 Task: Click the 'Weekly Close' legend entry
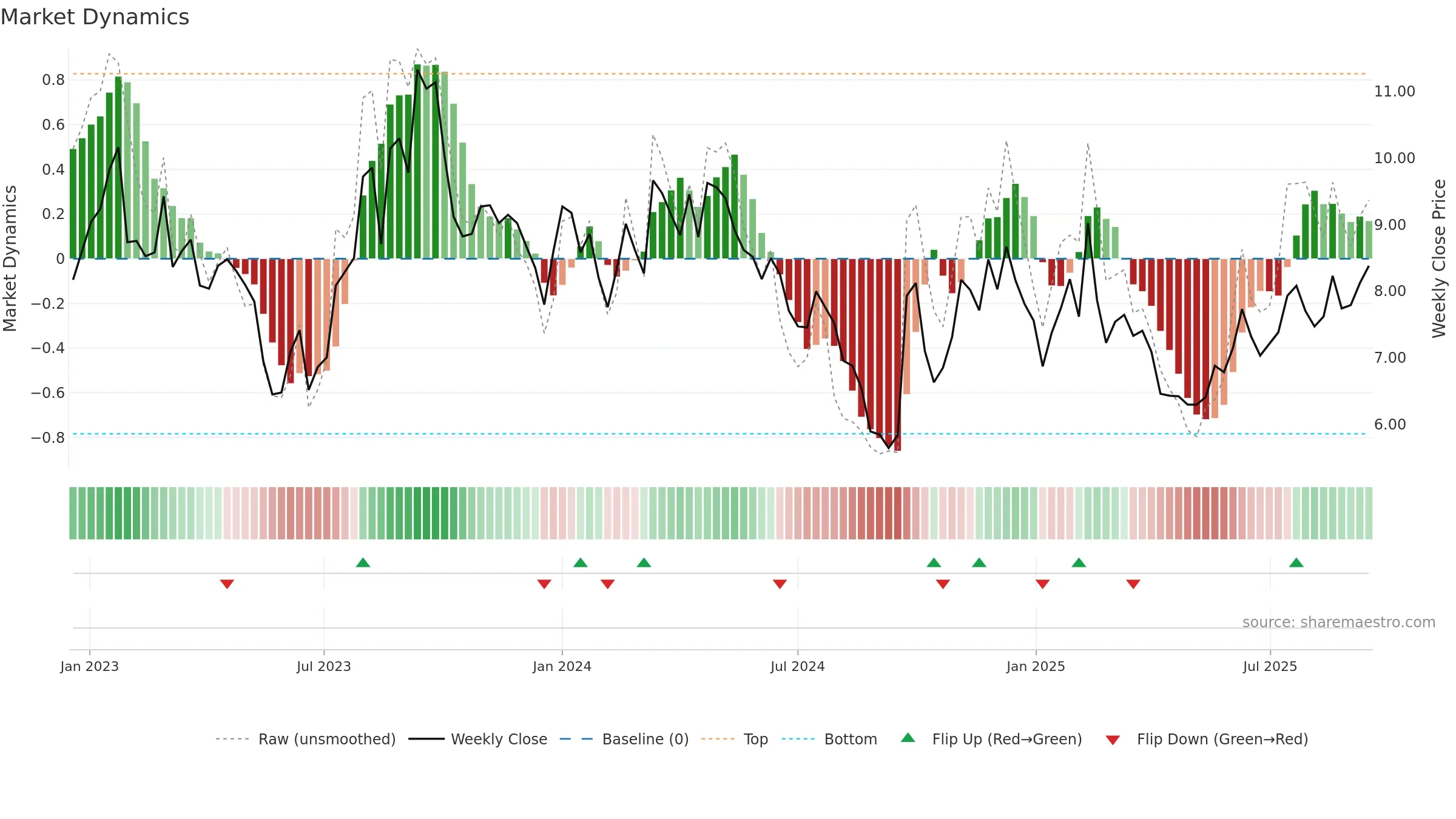point(478,739)
